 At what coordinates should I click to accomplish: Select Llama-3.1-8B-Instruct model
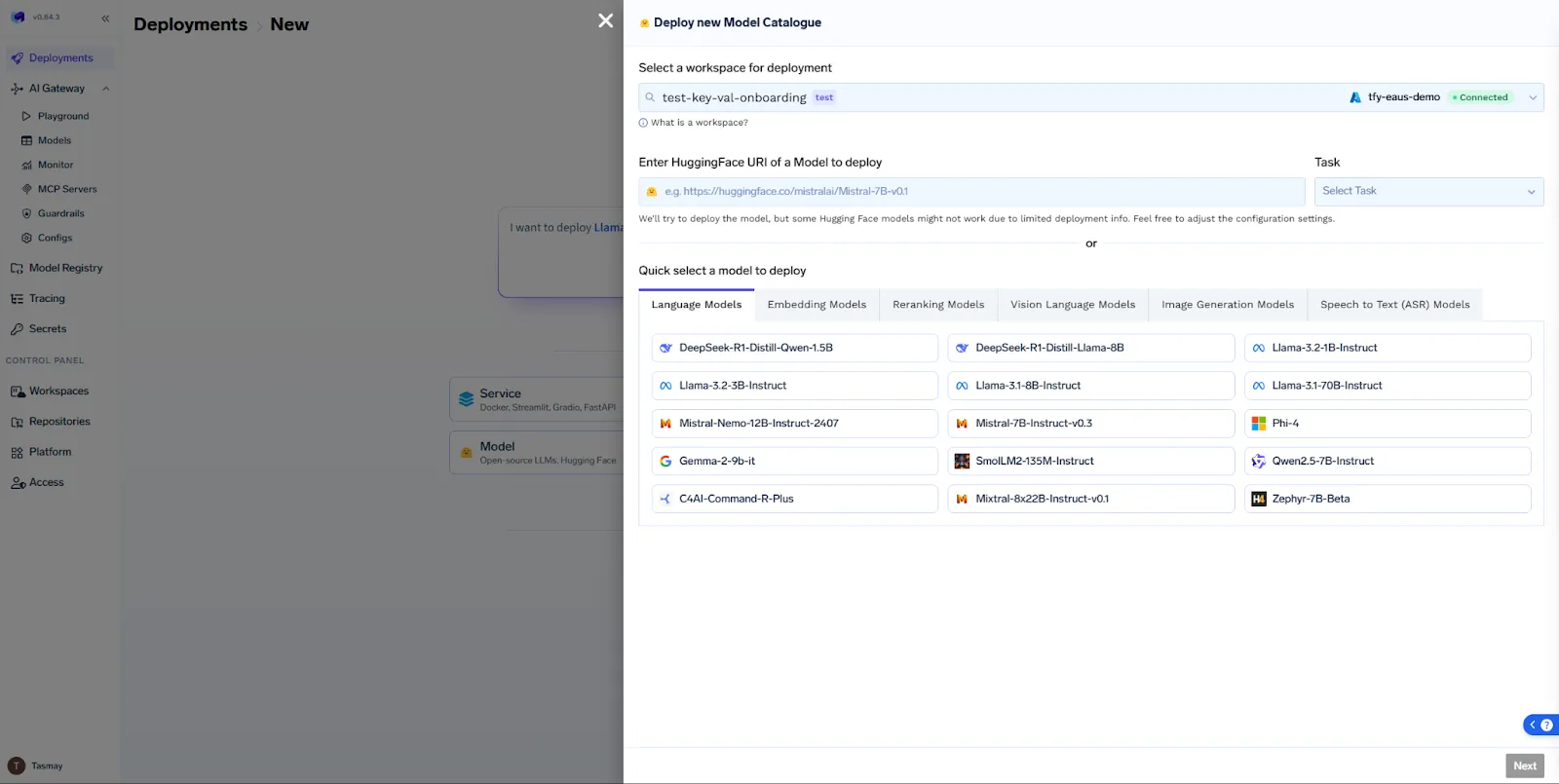1090,386
